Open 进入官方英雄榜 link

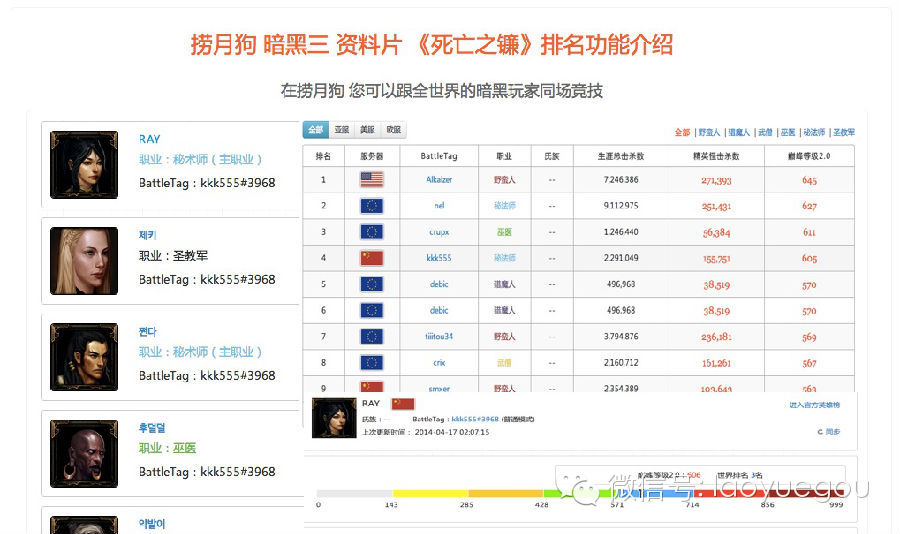(814, 405)
